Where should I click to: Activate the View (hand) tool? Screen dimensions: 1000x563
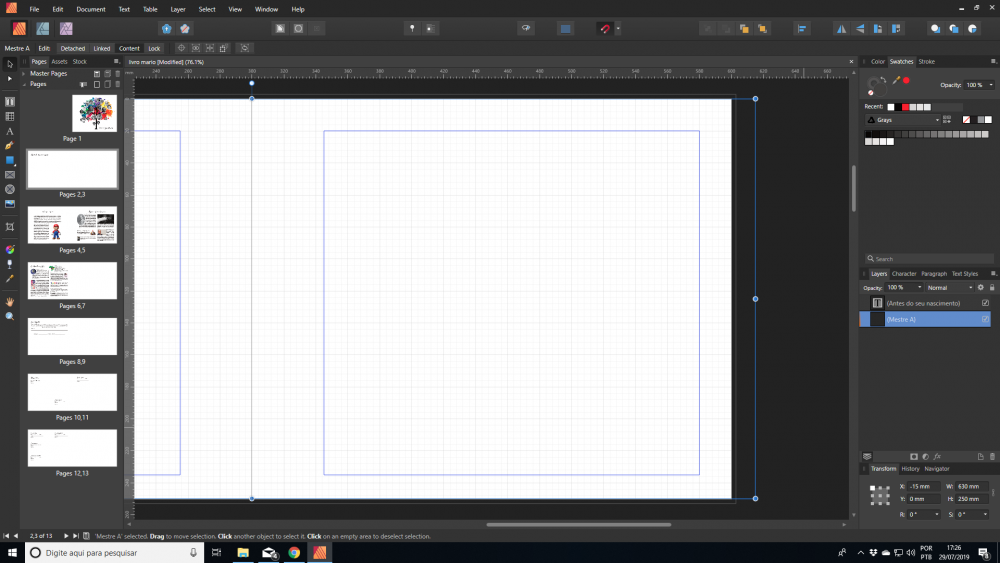point(10,301)
